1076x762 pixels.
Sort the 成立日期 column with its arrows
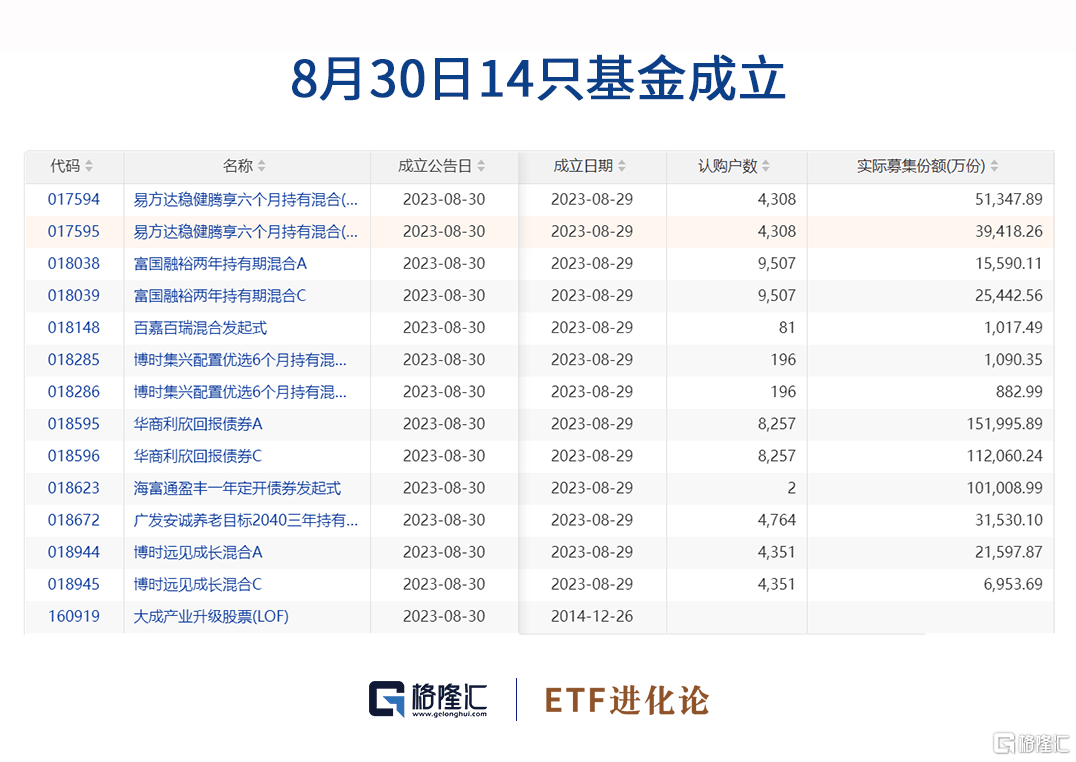pos(622,167)
